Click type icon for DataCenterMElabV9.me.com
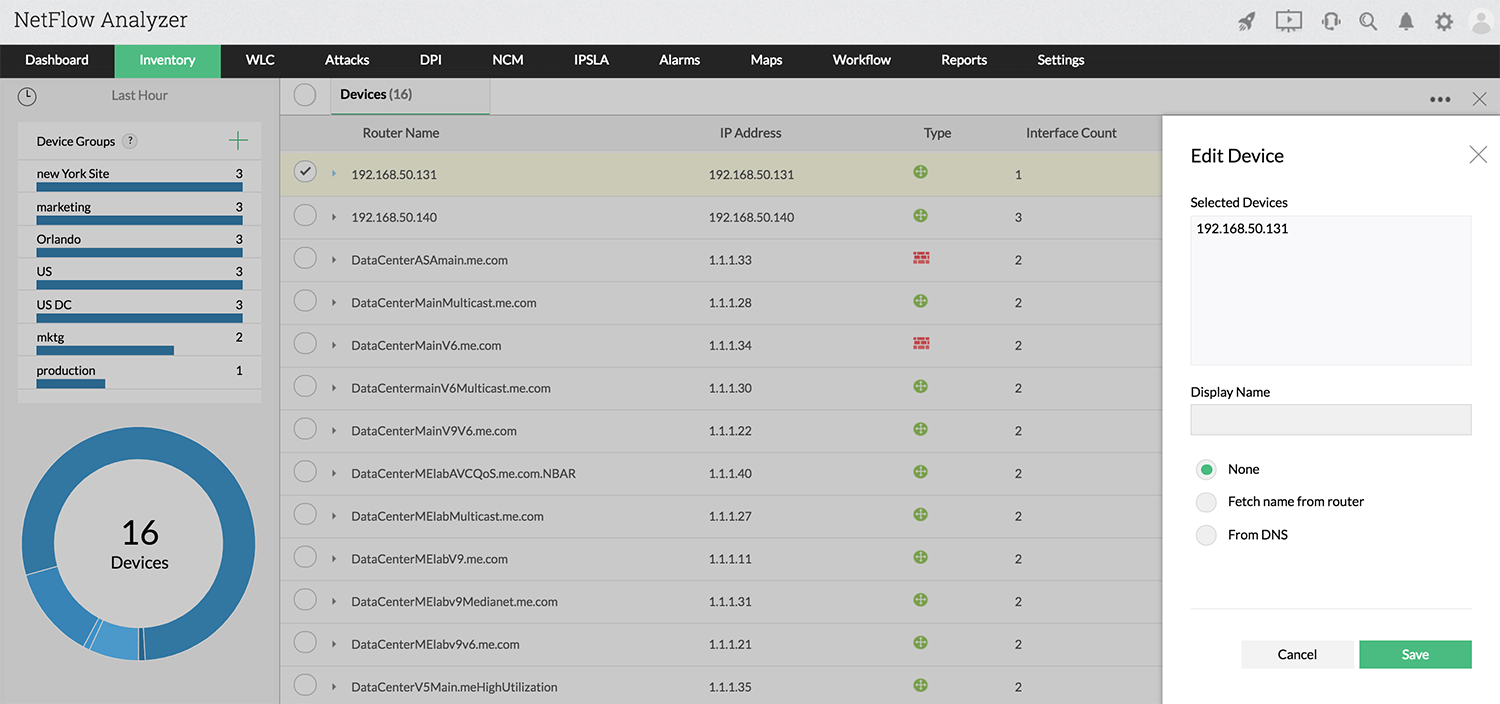The height and width of the screenshot is (704, 1500). pyautogui.click(x=921, y=557)
